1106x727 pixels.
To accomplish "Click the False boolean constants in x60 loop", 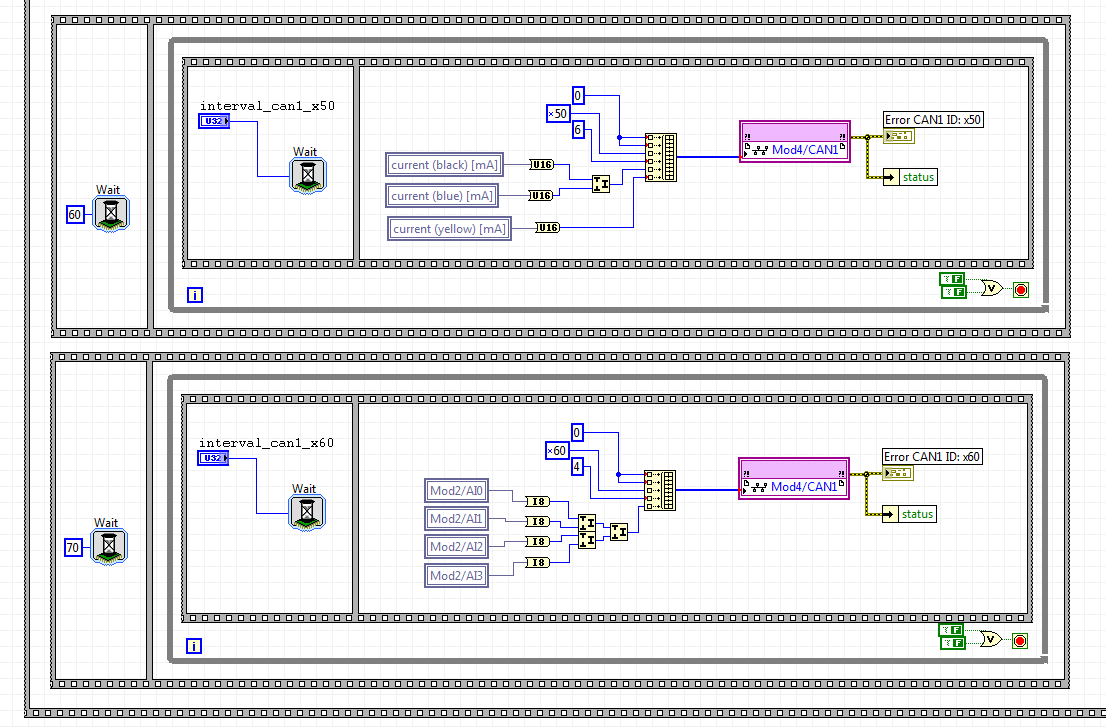I will [952, 637].
